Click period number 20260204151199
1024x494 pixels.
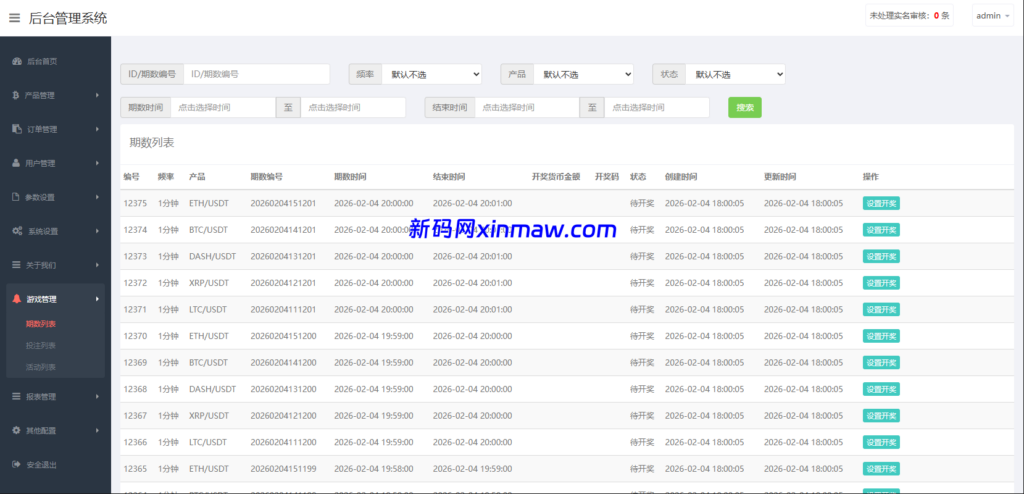283,469
